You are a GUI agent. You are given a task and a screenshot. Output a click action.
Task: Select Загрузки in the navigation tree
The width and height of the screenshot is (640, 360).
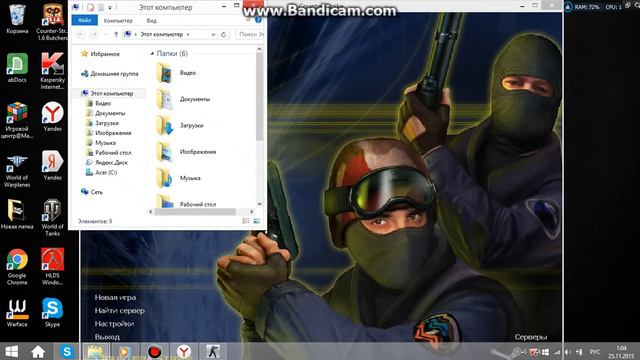pos(102,123)
